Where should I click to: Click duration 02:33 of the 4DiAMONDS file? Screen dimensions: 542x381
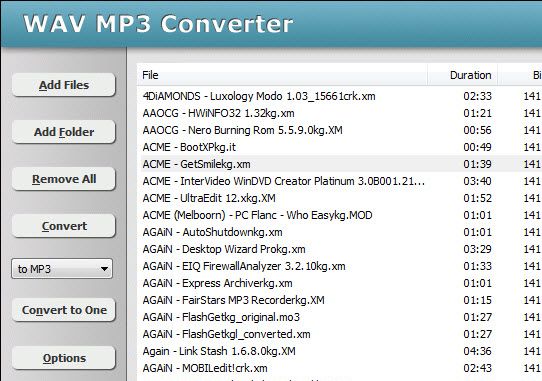(477, 96)
